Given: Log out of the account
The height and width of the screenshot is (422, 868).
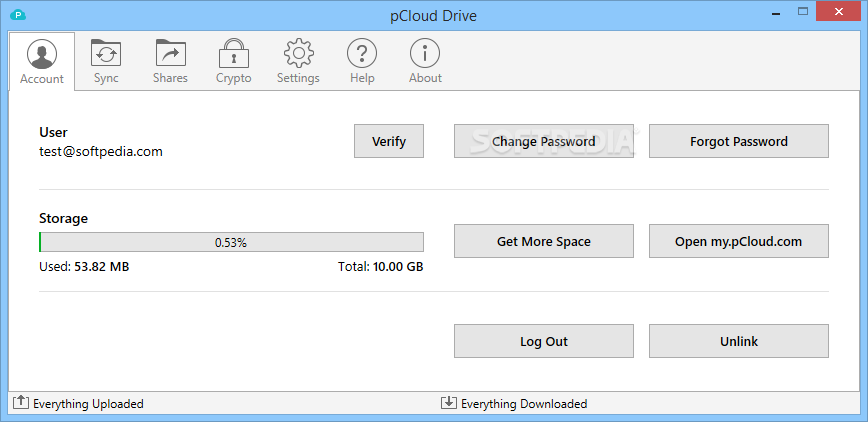Looking at the screenshot, I should point(544,341).
